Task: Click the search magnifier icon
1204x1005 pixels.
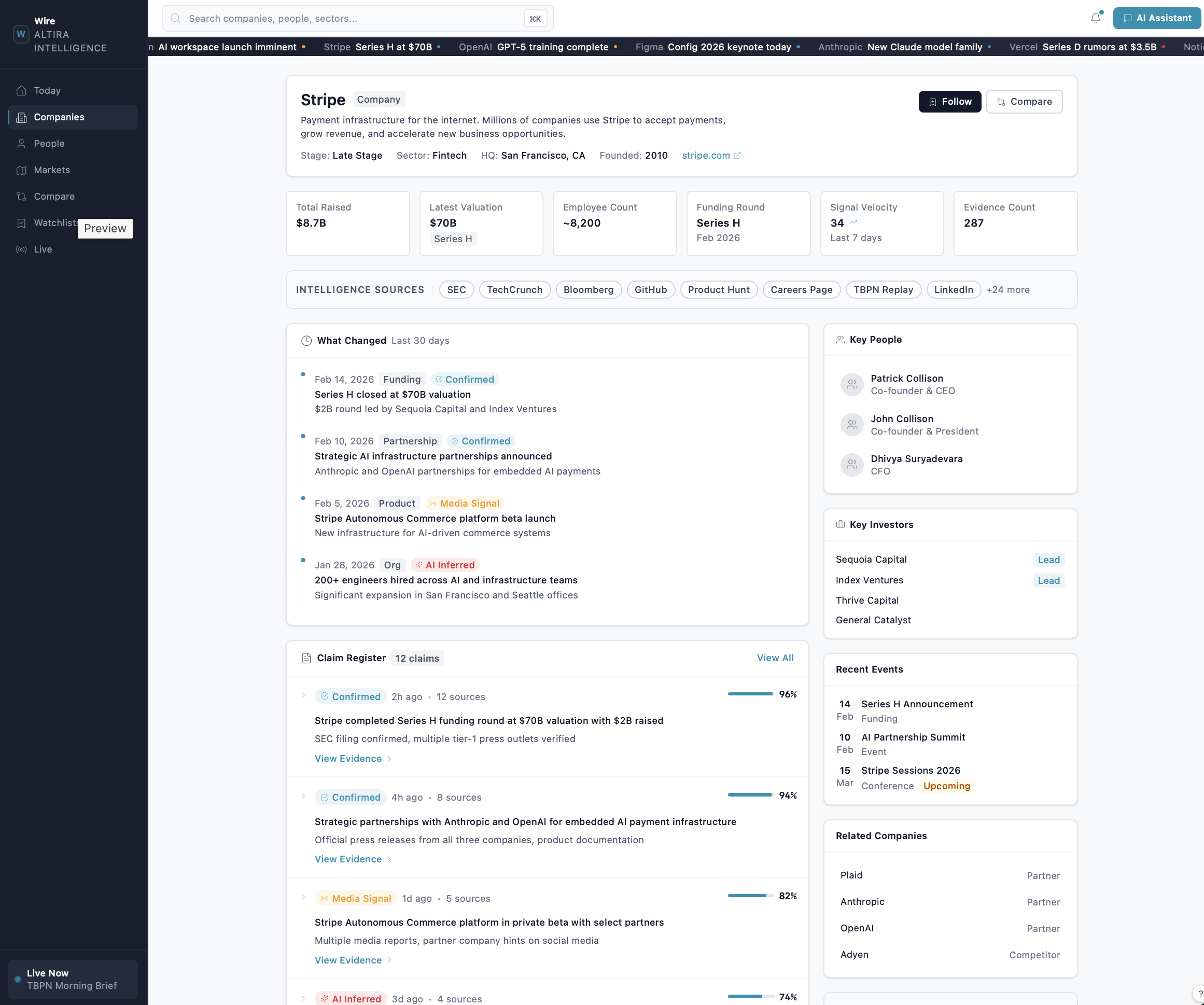Action: (x=175, y=18)
